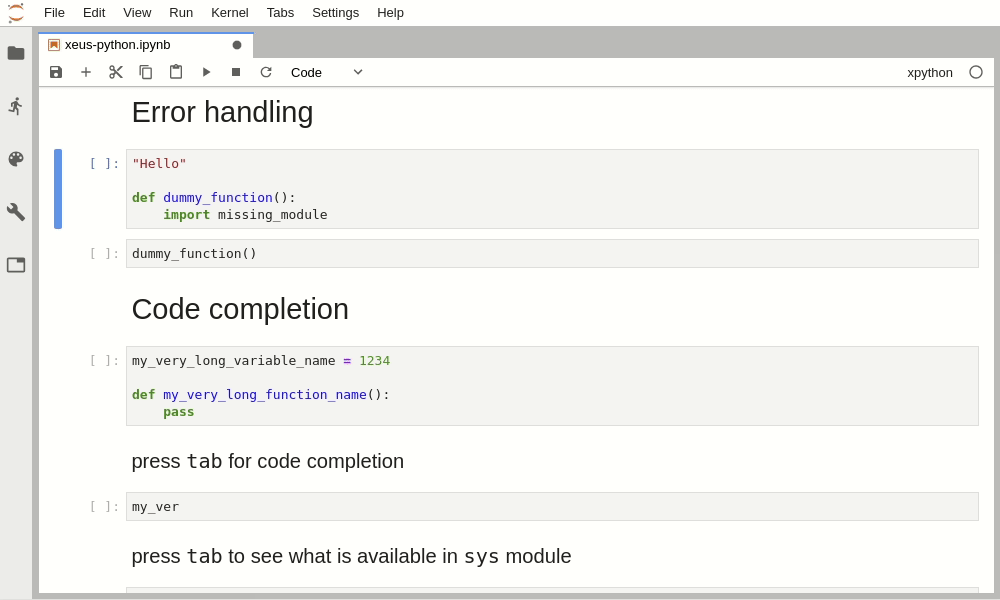Open the cell type Code dropdown
The width and height of the screenshot is (1000, 600).
point(327,72)
